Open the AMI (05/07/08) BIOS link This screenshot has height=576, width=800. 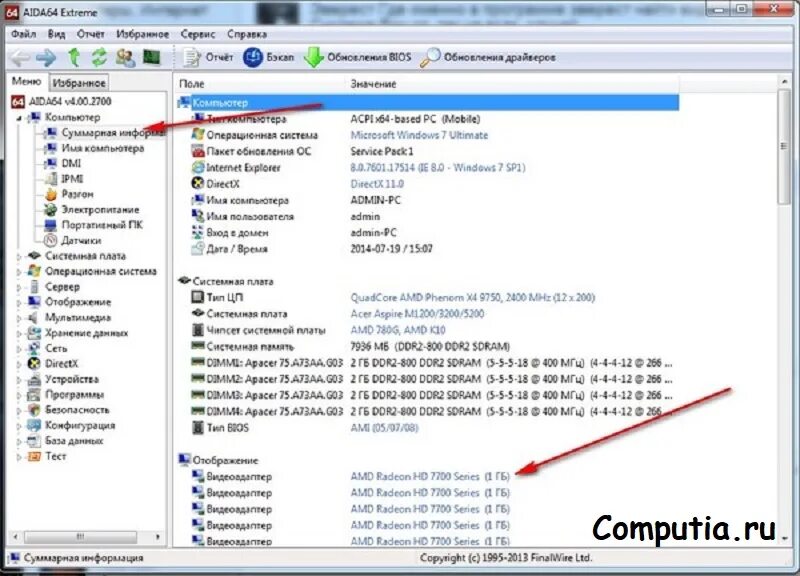(x=384, y=428)
